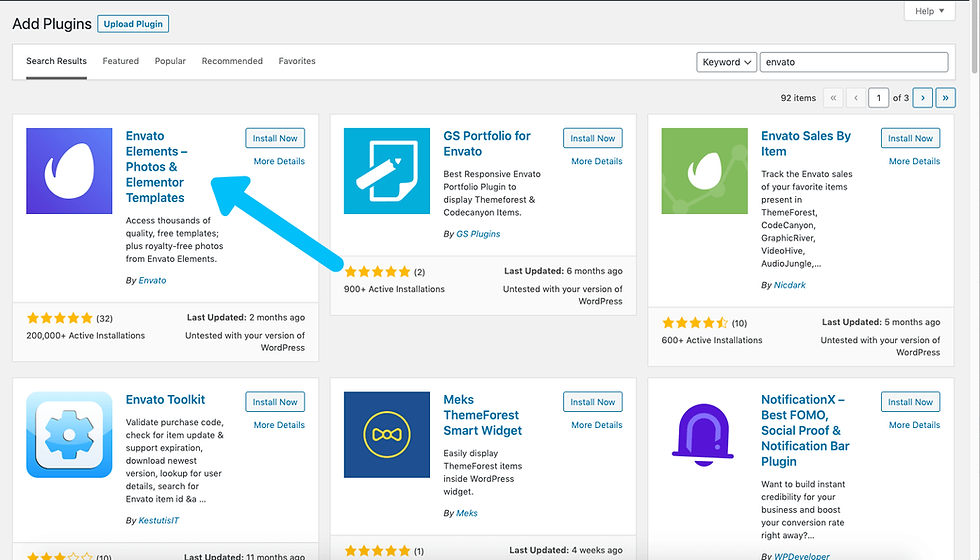Open the Envato Sales By Item icon
The image size is (980, 560).
[x=704, y=171]
